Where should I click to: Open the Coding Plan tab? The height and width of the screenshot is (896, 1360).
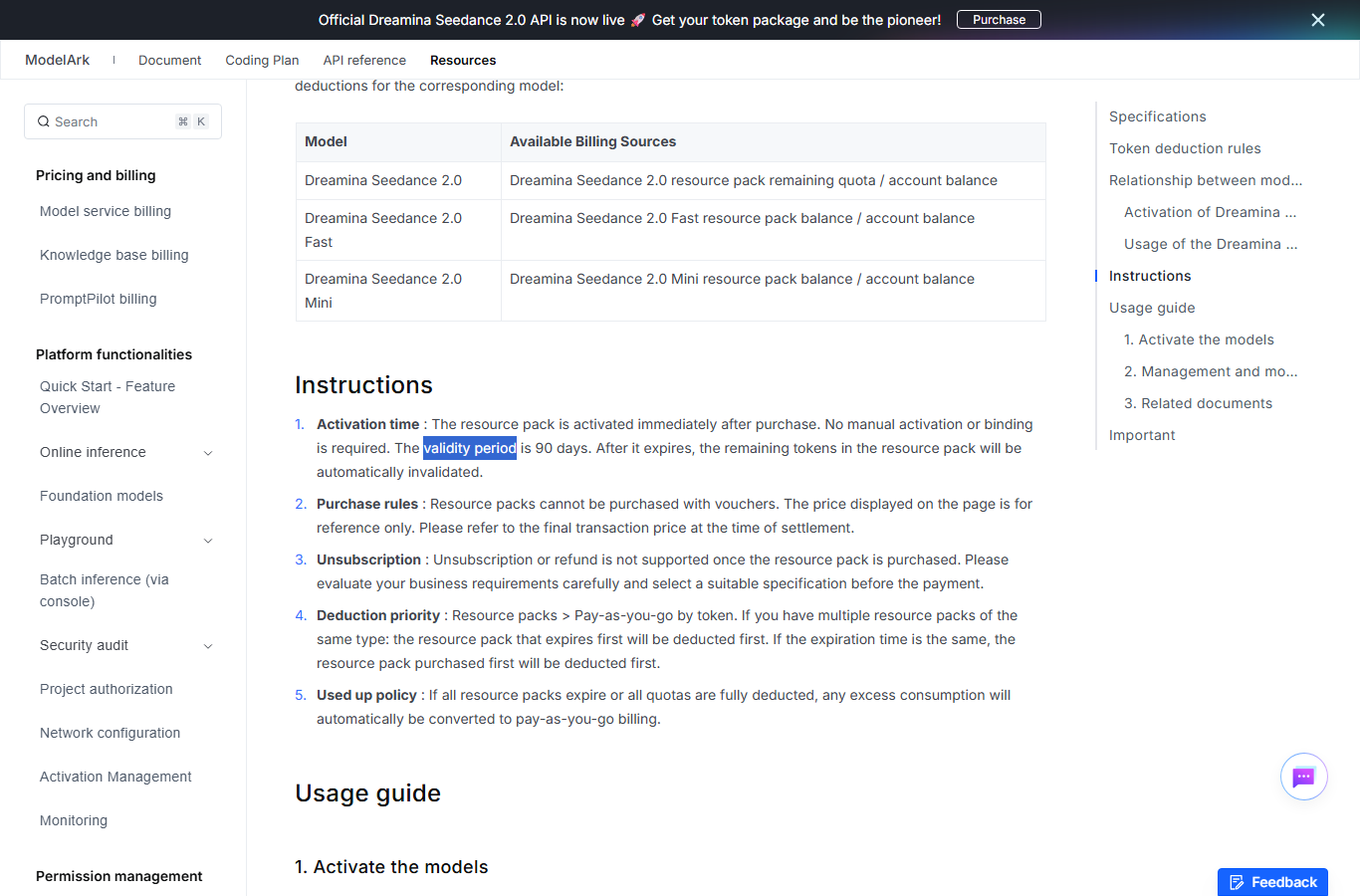pos(262,60)
